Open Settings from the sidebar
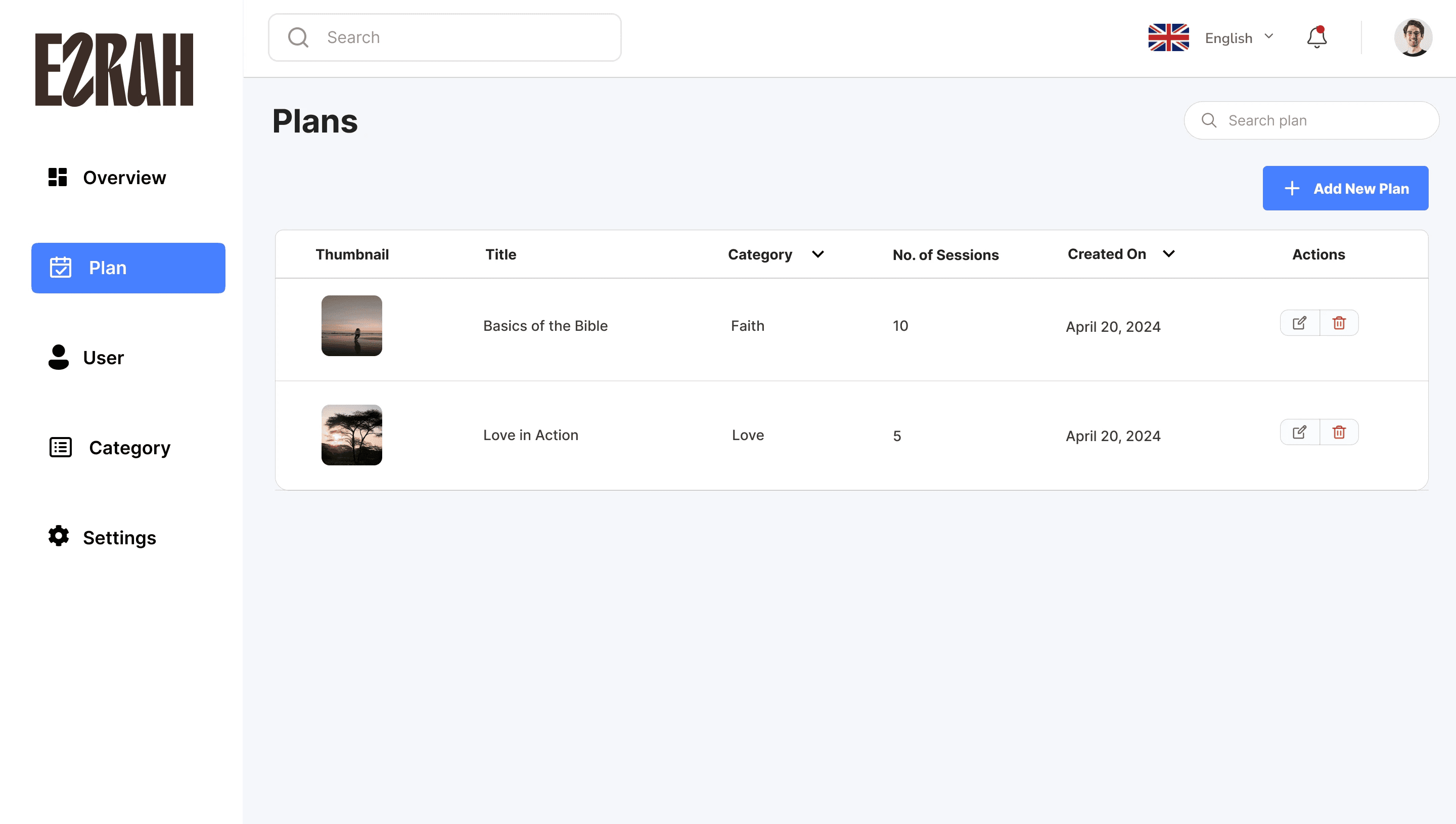Image resolution: width=1456 pixels, height=824 pixels. tap(119, 538)
